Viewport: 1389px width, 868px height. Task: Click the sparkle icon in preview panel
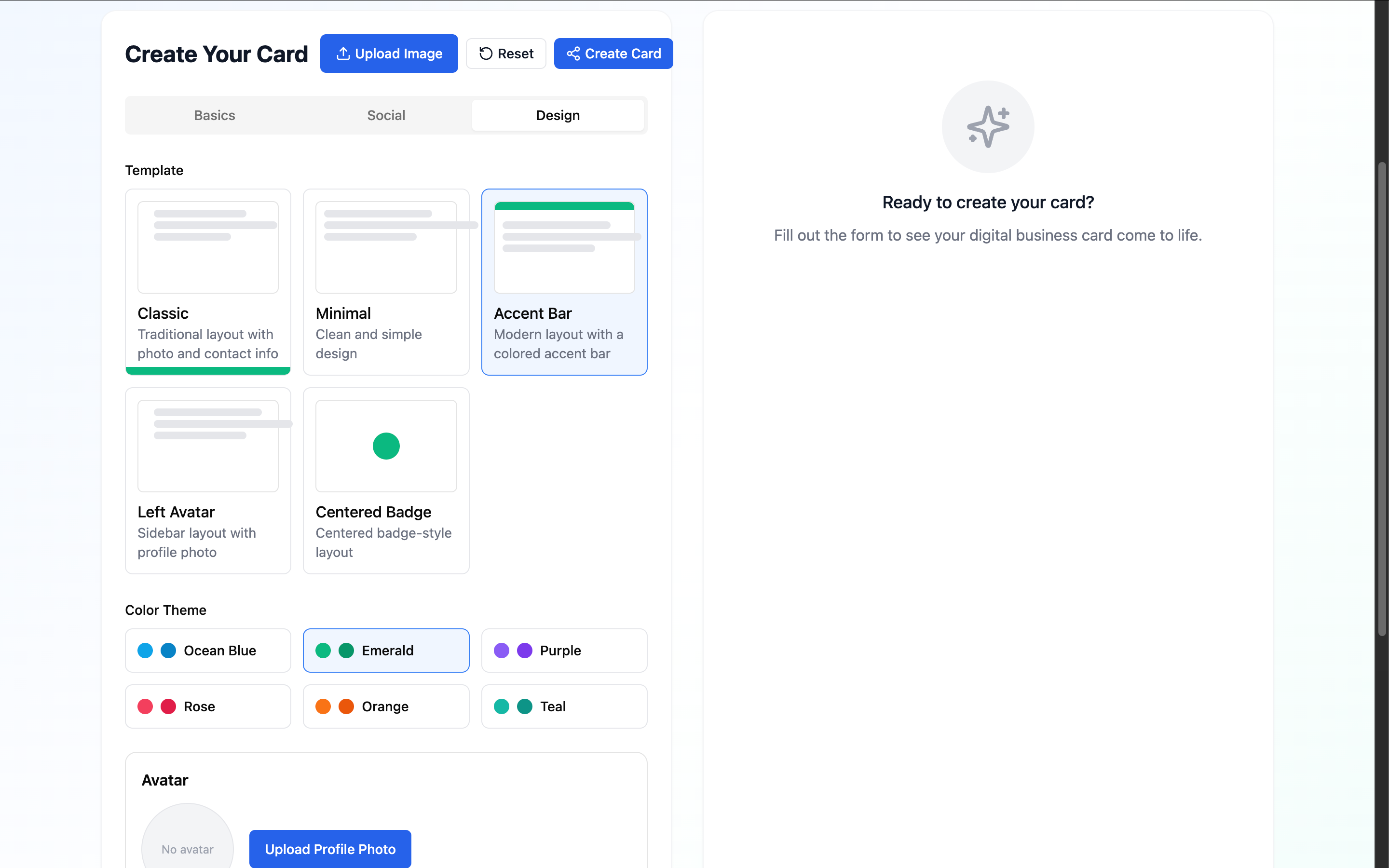(x=987, y=126)
